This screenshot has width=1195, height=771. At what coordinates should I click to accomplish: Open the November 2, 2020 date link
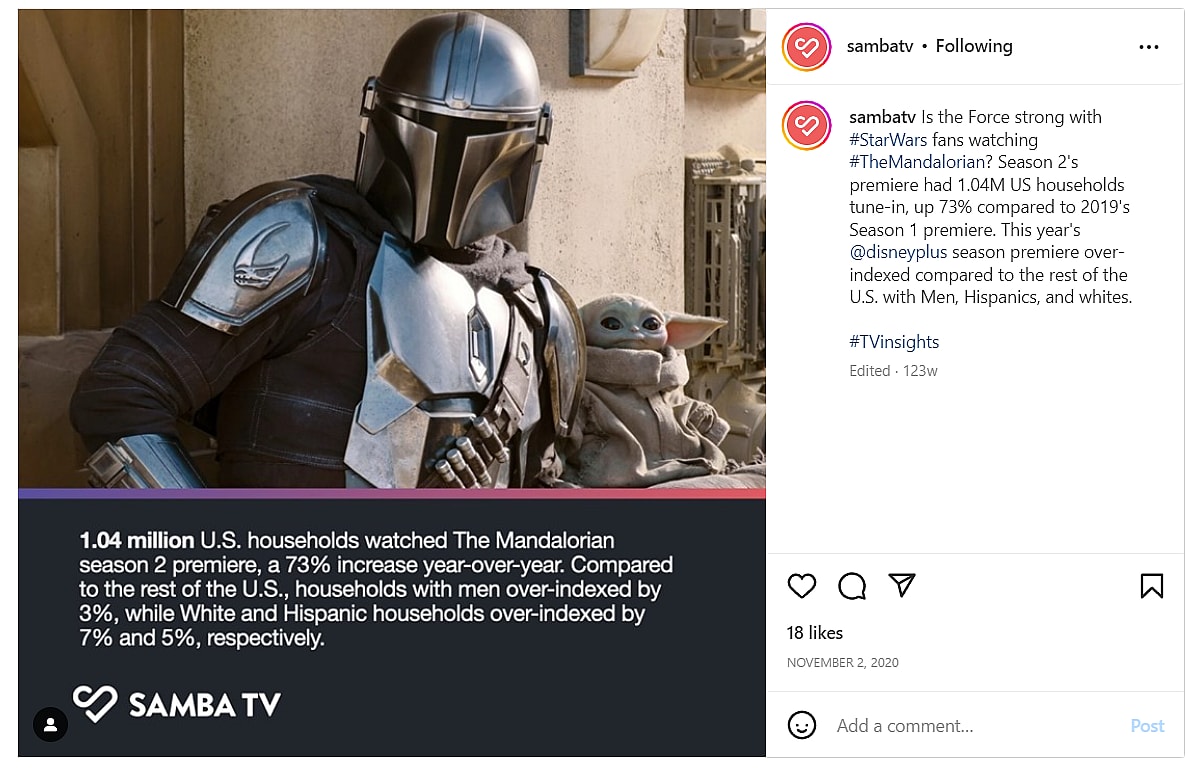pyautogui.click(x=842, y=663)
